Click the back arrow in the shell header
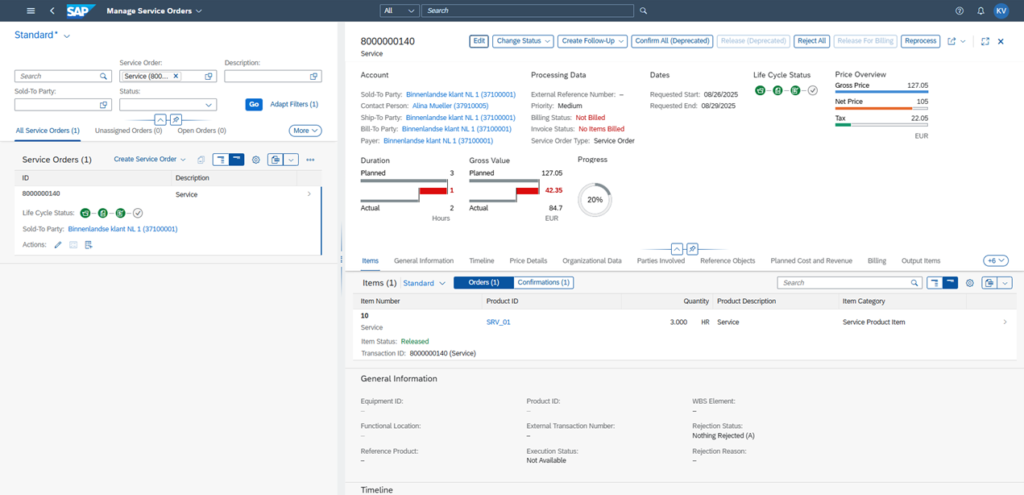 [51, 10]
